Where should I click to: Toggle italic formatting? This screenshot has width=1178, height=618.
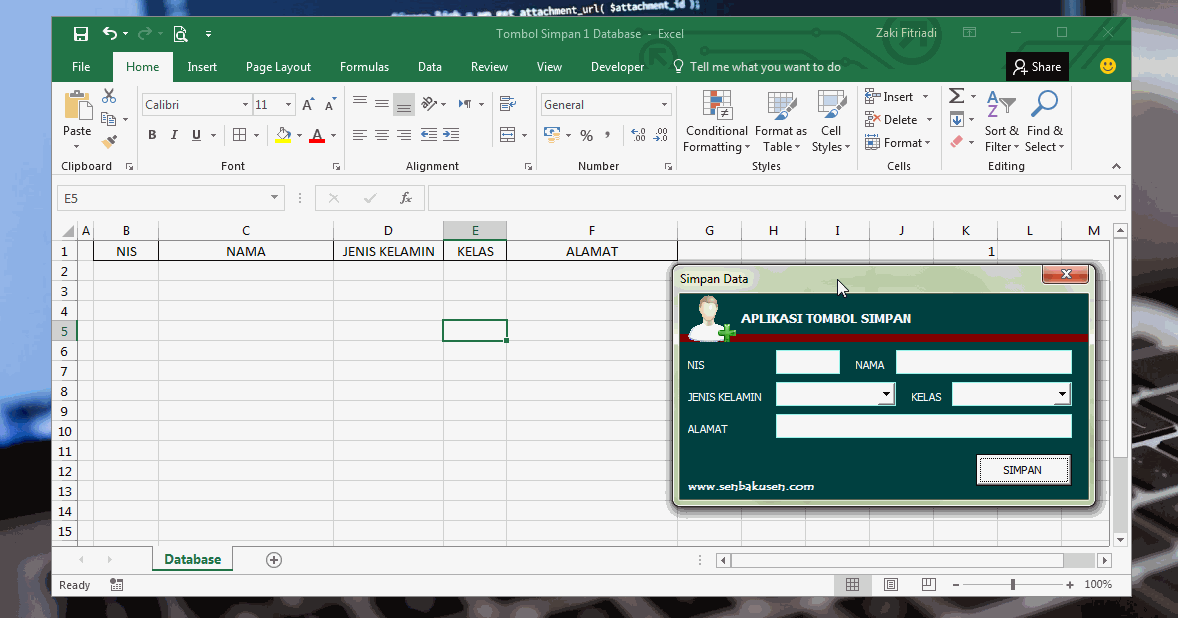(172, 134)
